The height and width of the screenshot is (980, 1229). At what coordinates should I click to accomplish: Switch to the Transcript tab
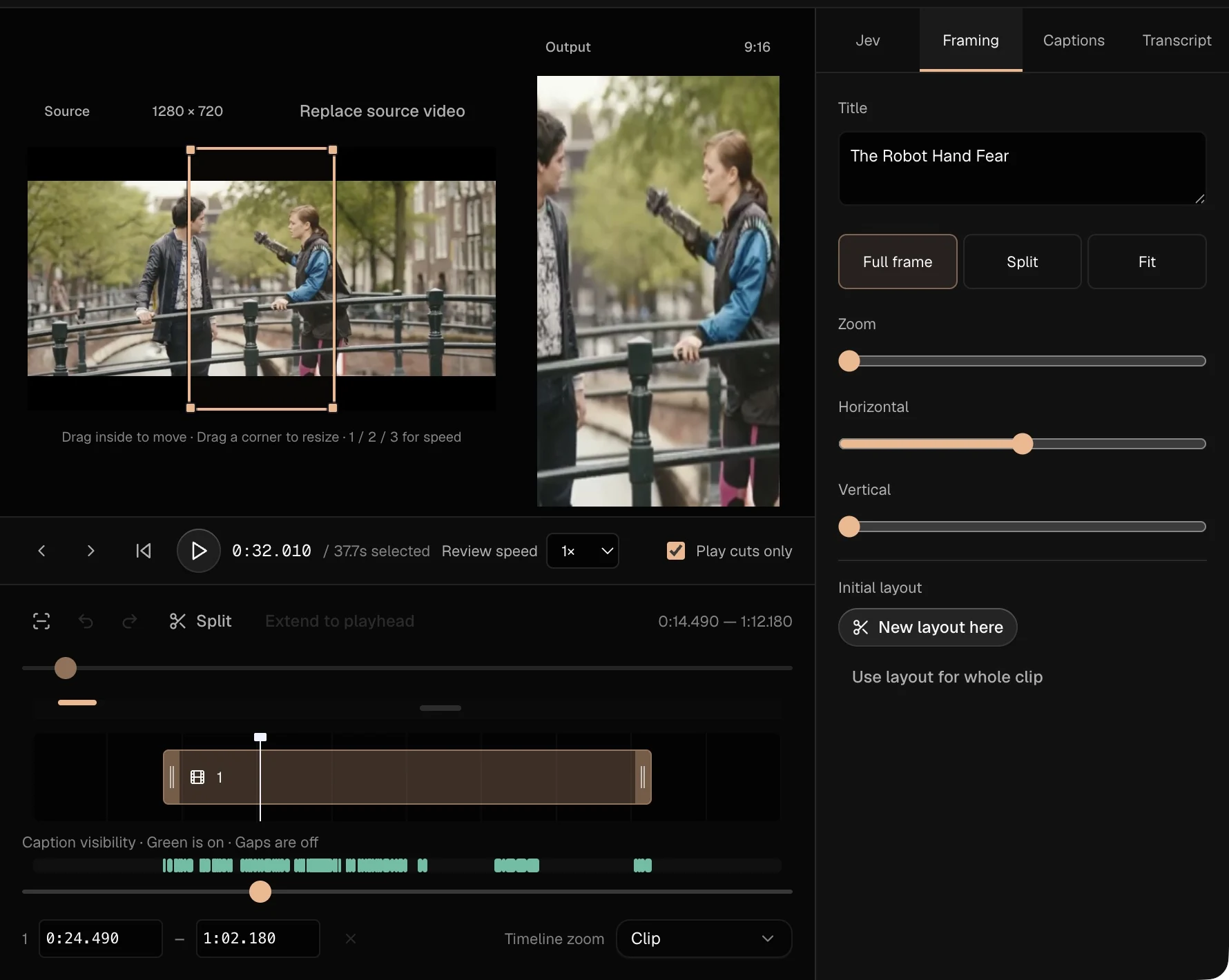[1177, 40]
